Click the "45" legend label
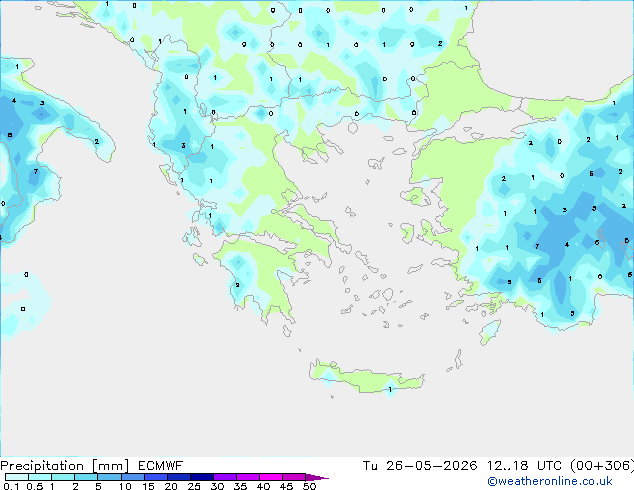634x490 pixels. click(287, 486)
